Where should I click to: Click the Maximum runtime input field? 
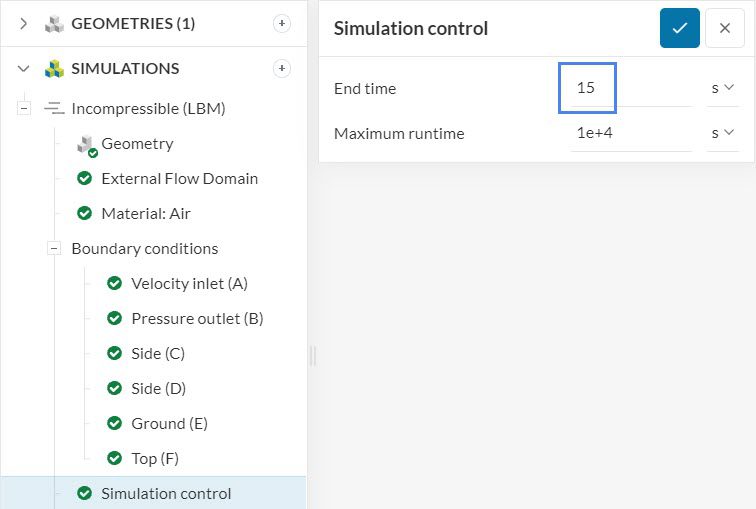pos(630,133)
